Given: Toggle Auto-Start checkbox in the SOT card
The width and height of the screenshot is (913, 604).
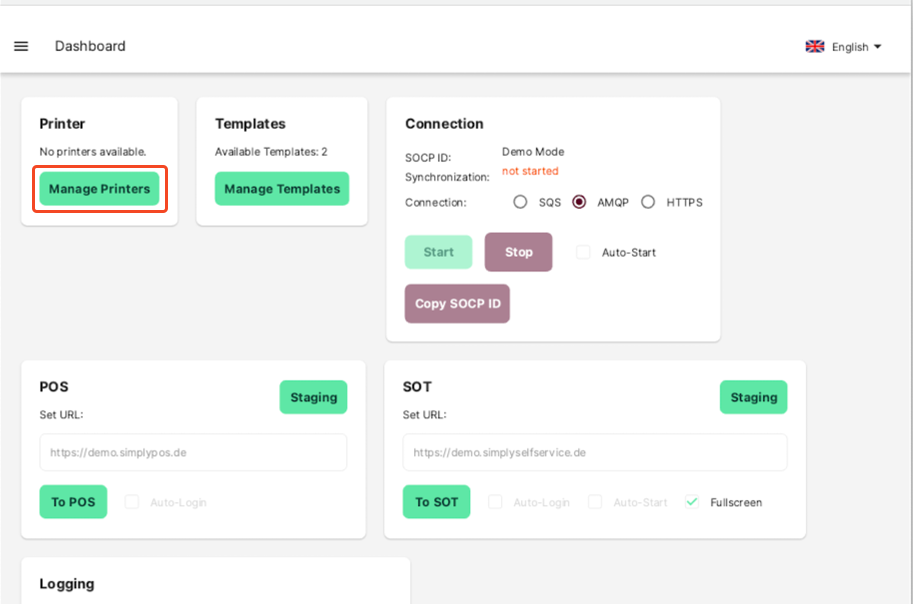Looking at the screenshot, I should click(x=595, y=502).
